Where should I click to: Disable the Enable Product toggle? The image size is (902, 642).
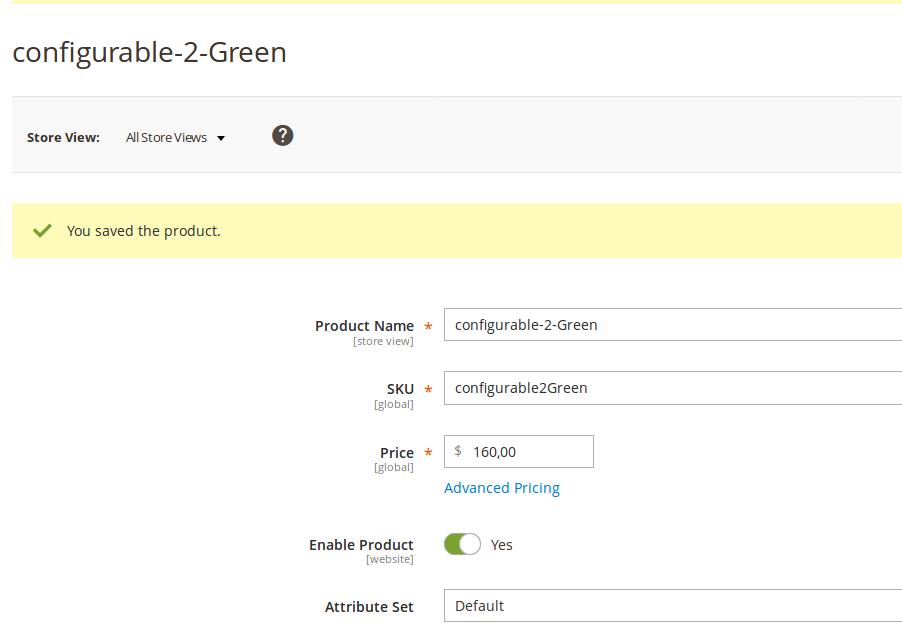[462, 544]
